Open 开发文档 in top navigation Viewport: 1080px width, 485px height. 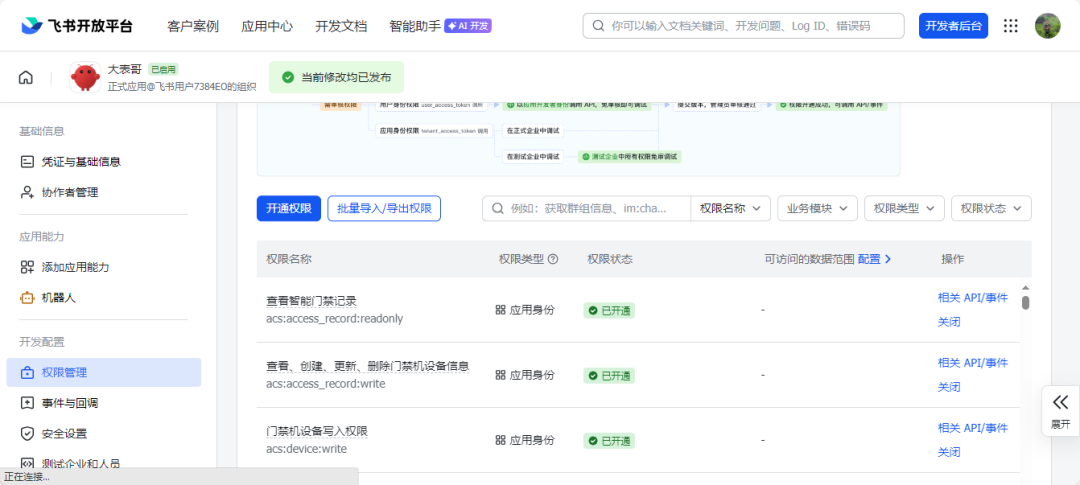pyautogui.click(x=341, y=26)
